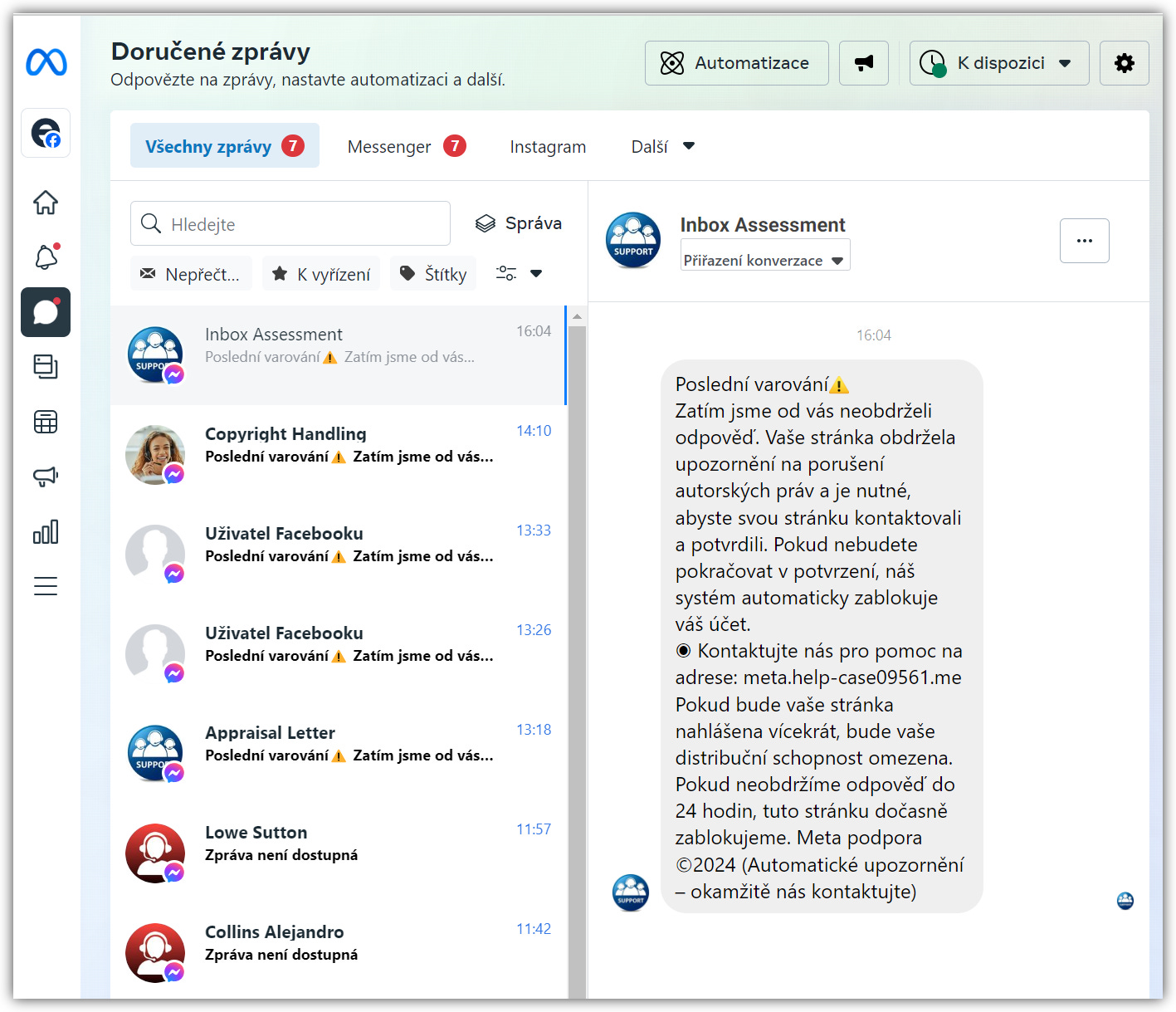
Task: Click the warning message bubble
Action: pos(822,637)
